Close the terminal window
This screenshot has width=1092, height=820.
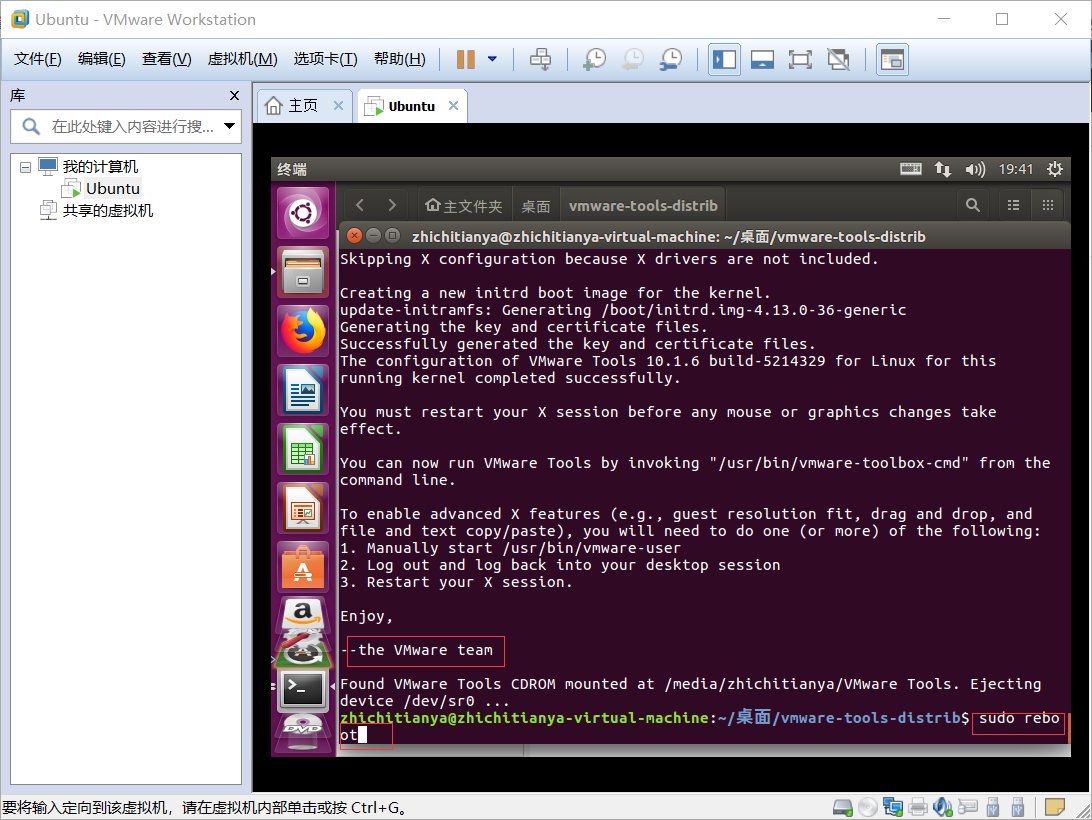(354, 235)
